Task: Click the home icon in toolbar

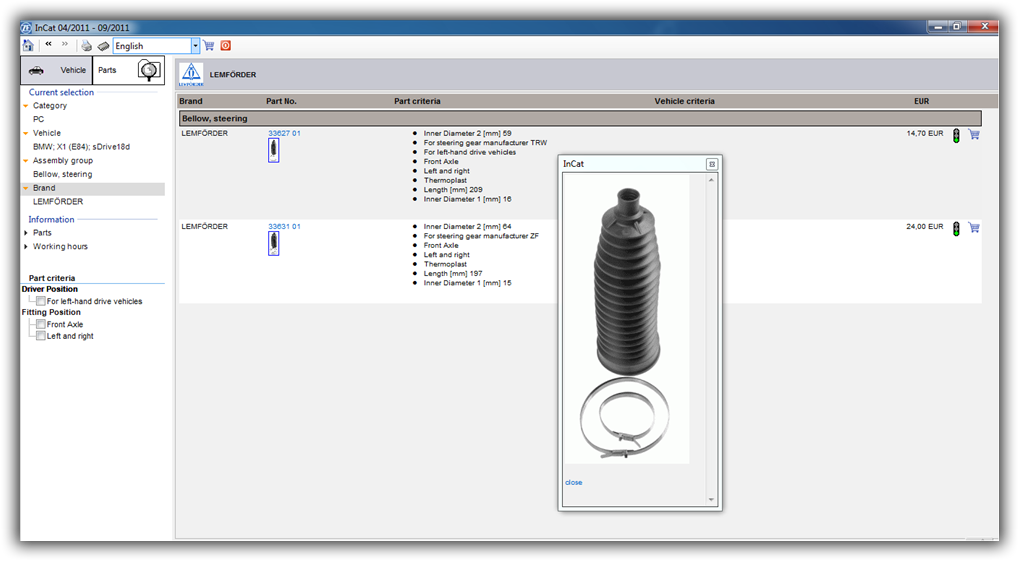Action: click(28, 46)
